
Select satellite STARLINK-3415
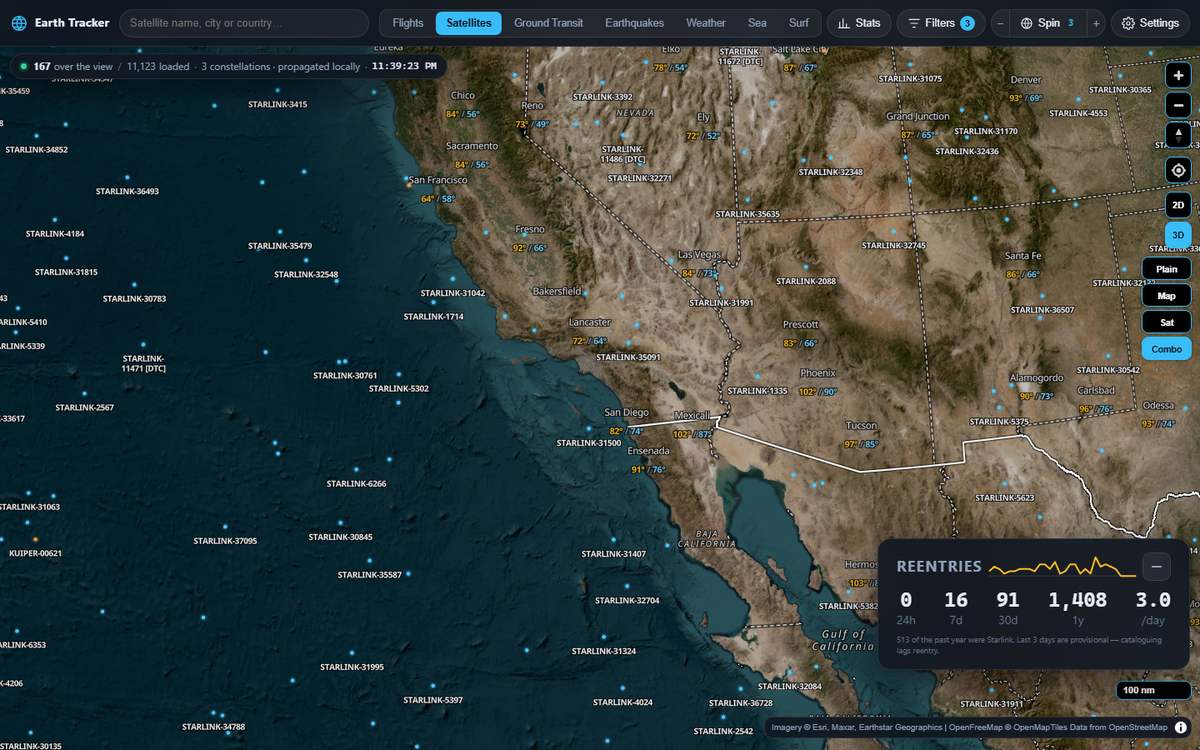tap(277, 104)
